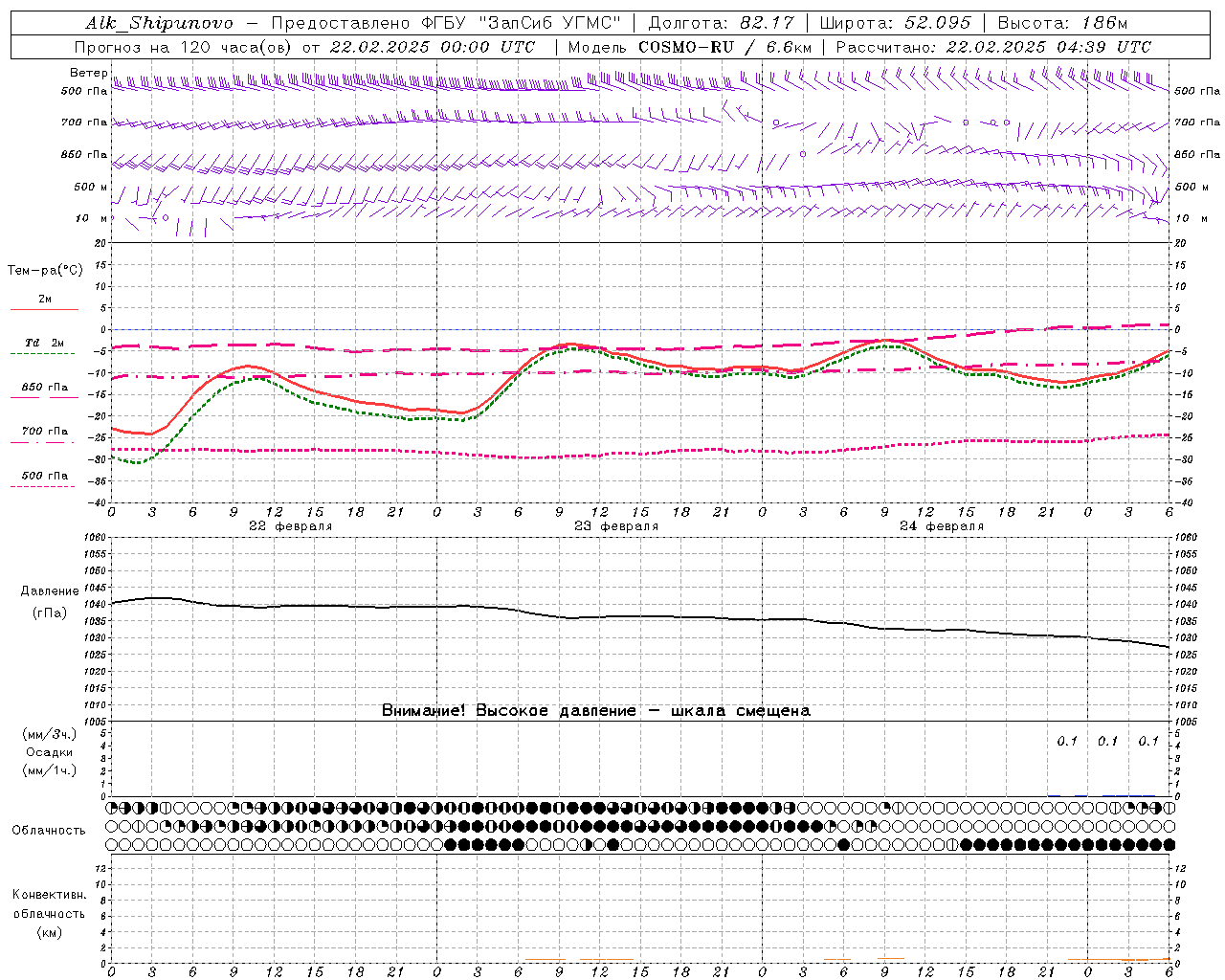Click the model label Модель COSMO-RU / 6.6км
The height and width of the screenshot is (980, 1225).
(689, 47)
